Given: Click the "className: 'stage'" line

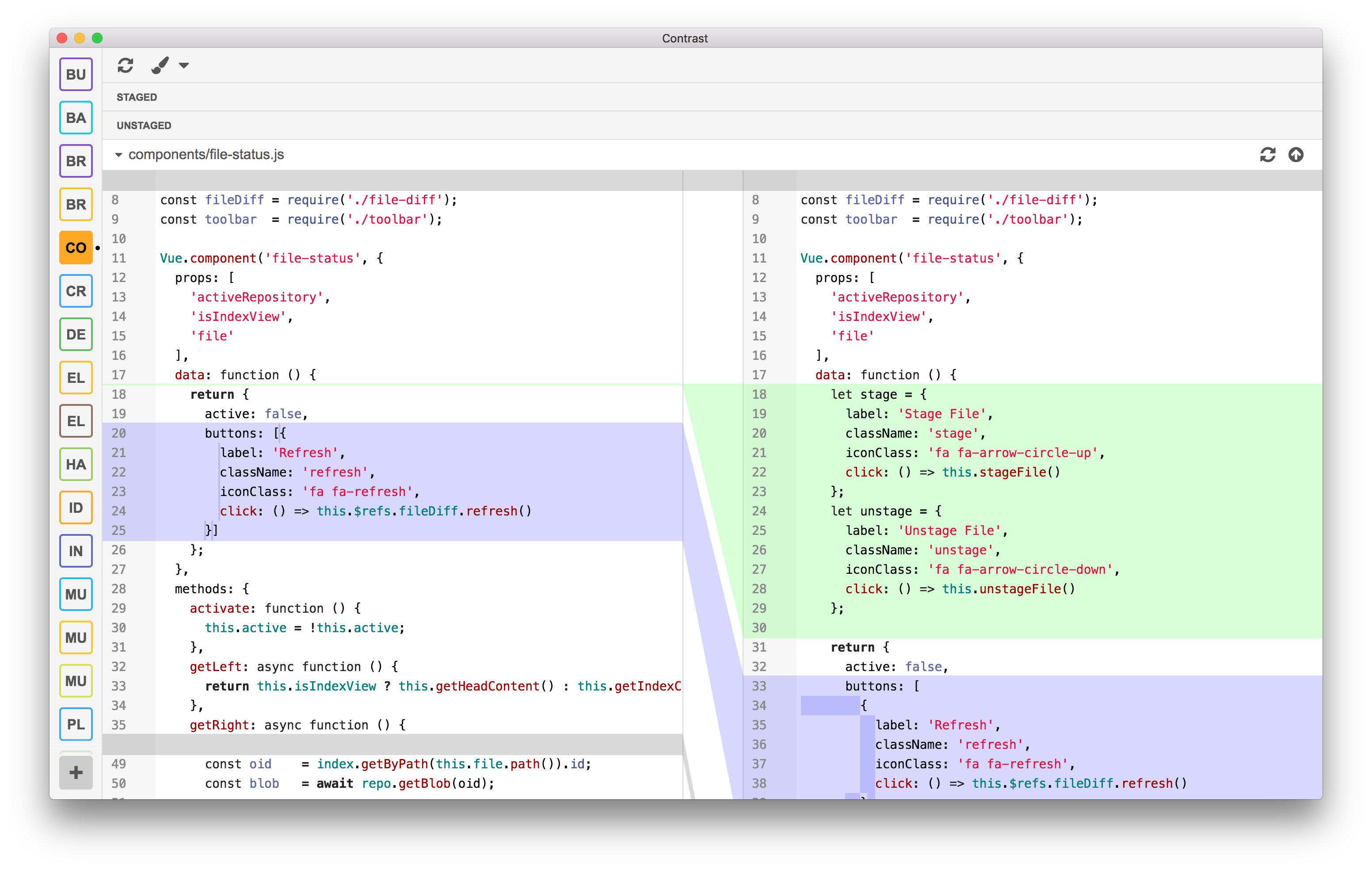Looking at the screenshot, I should pos(915,433).
